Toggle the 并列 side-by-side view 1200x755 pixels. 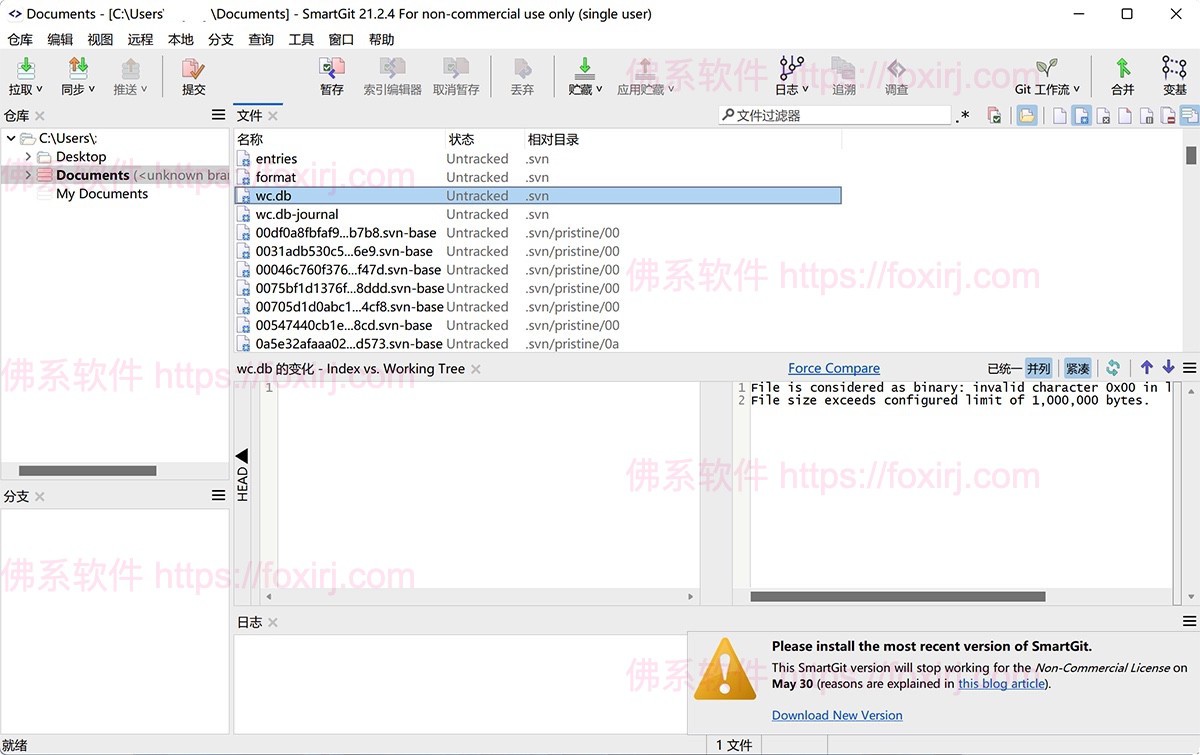click(x=1038, y=368)
